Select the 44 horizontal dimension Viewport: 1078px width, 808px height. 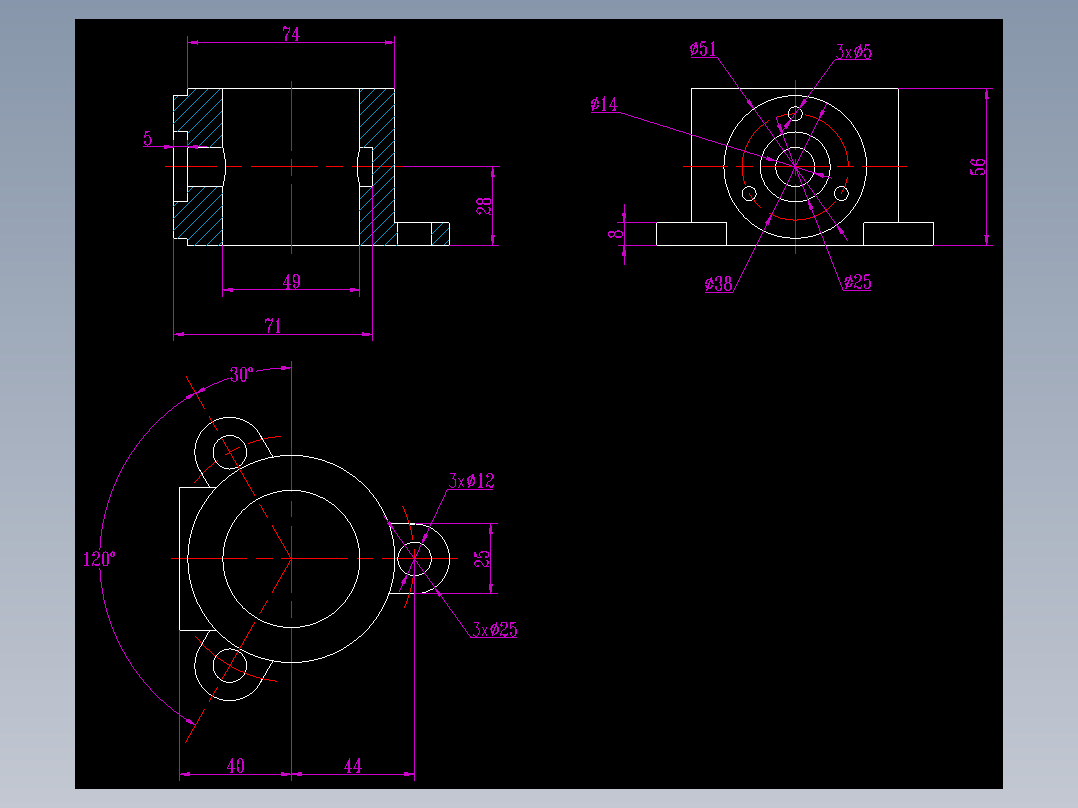tap(353, 765)
